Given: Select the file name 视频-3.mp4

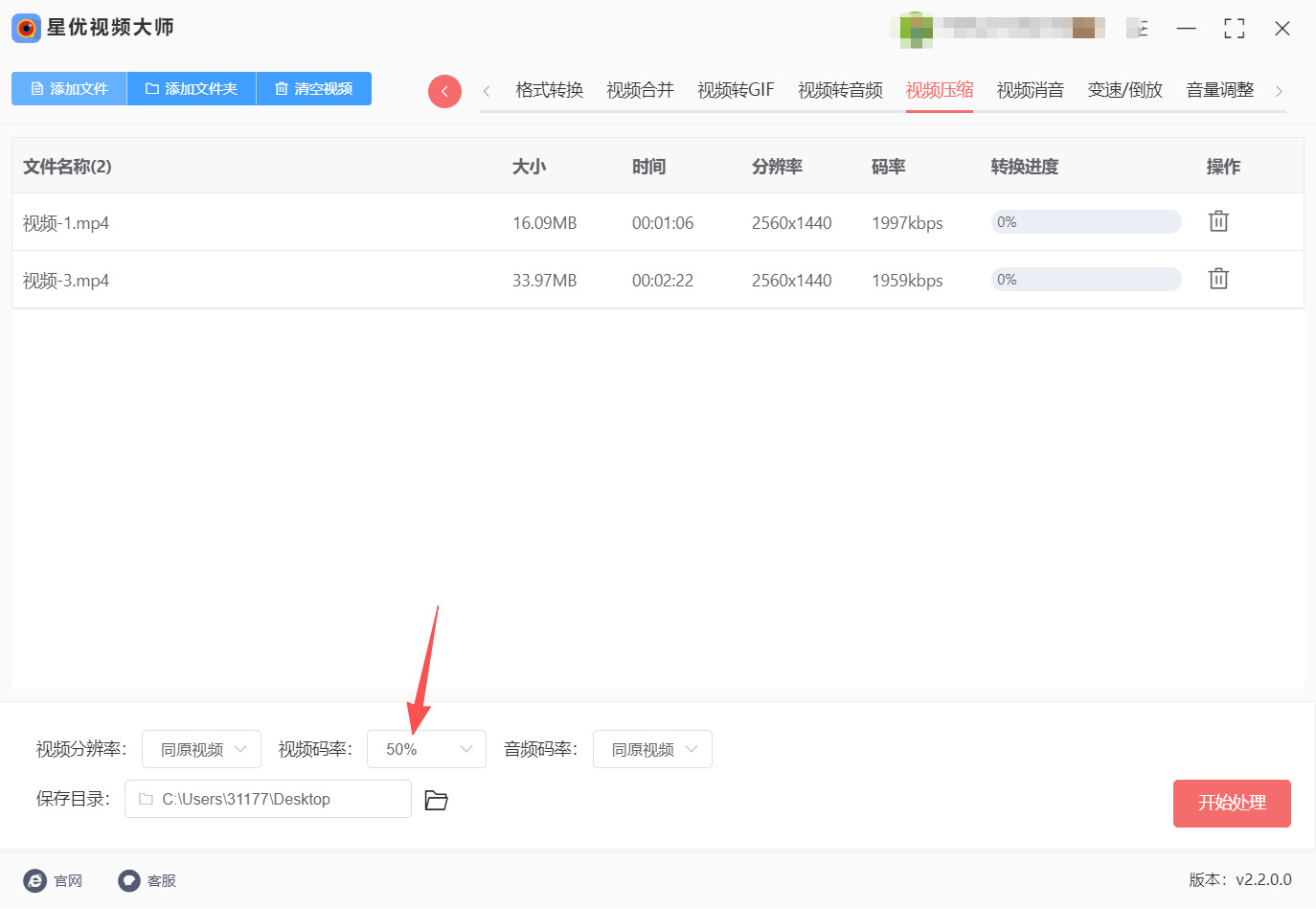Looking at the screenshot, I should point(66,281).
